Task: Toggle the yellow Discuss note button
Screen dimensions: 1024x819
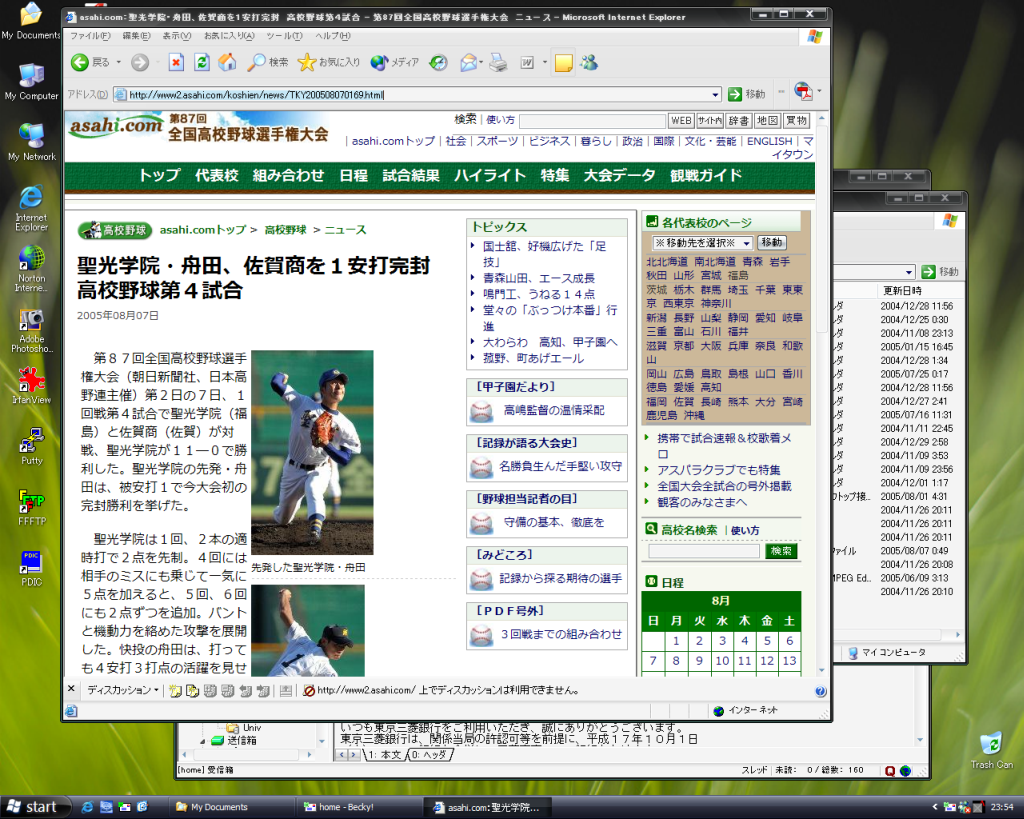Action: pos(564,63)
